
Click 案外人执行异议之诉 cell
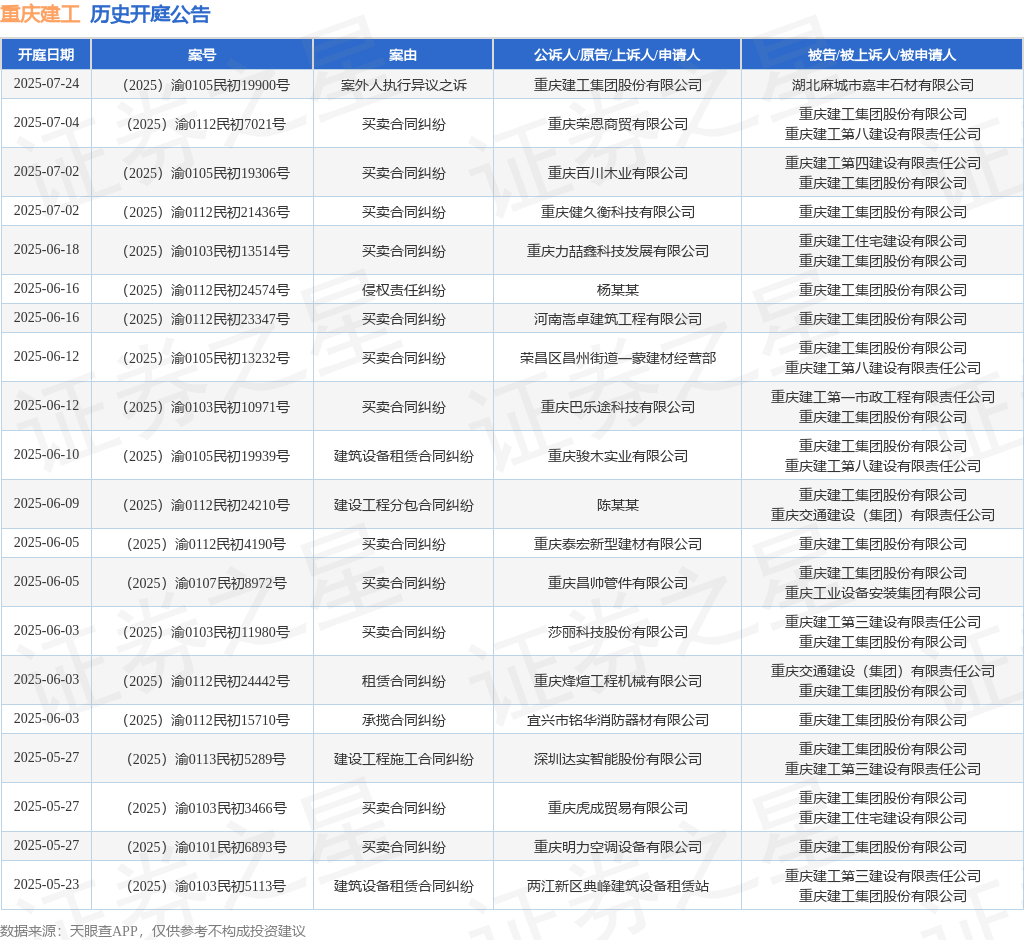(x=404, y=85)
